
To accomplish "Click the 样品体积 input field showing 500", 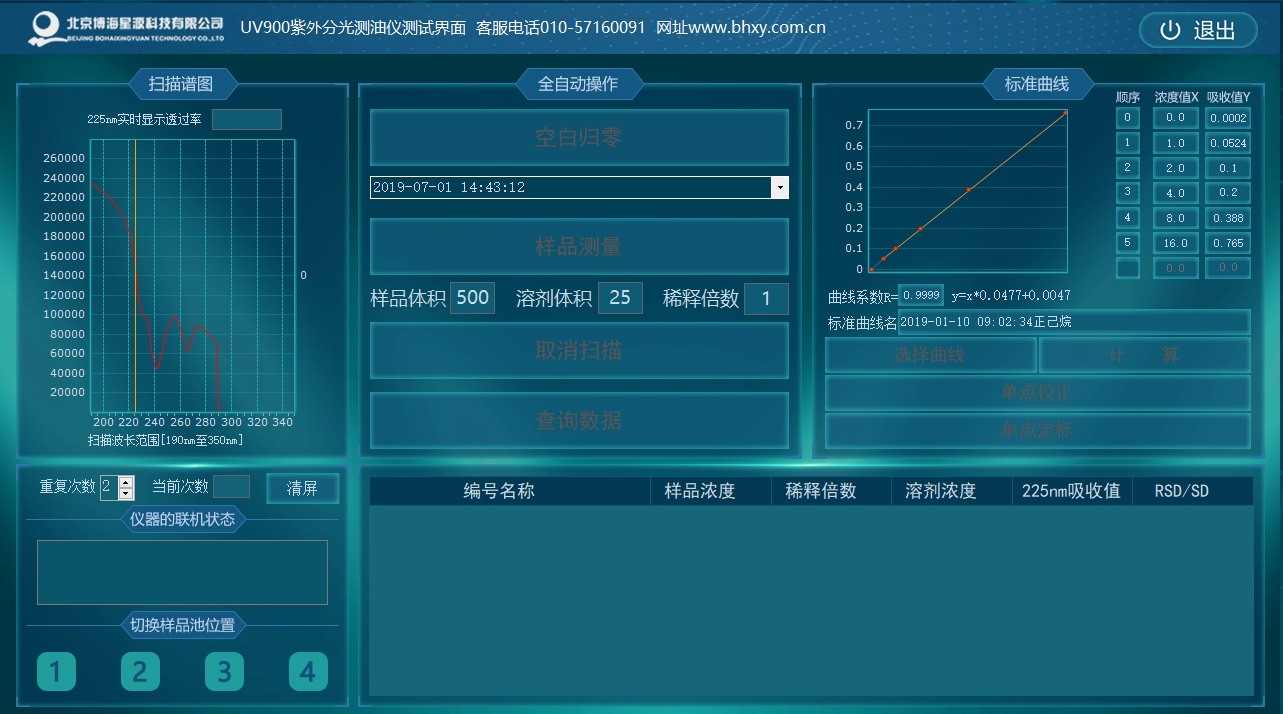I will (472, 298).
